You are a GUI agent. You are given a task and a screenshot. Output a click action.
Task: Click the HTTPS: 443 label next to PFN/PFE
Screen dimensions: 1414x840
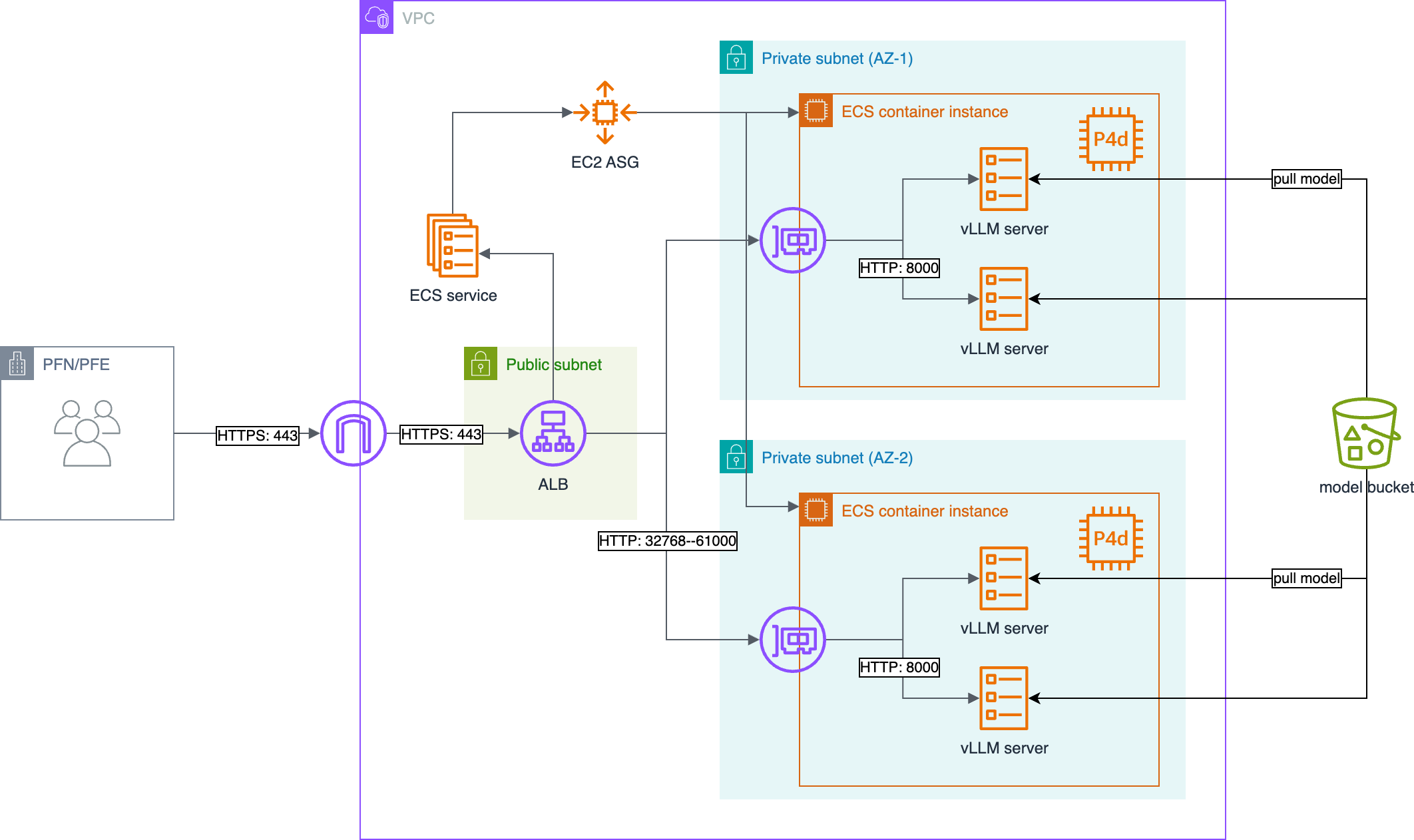point(258,435)
